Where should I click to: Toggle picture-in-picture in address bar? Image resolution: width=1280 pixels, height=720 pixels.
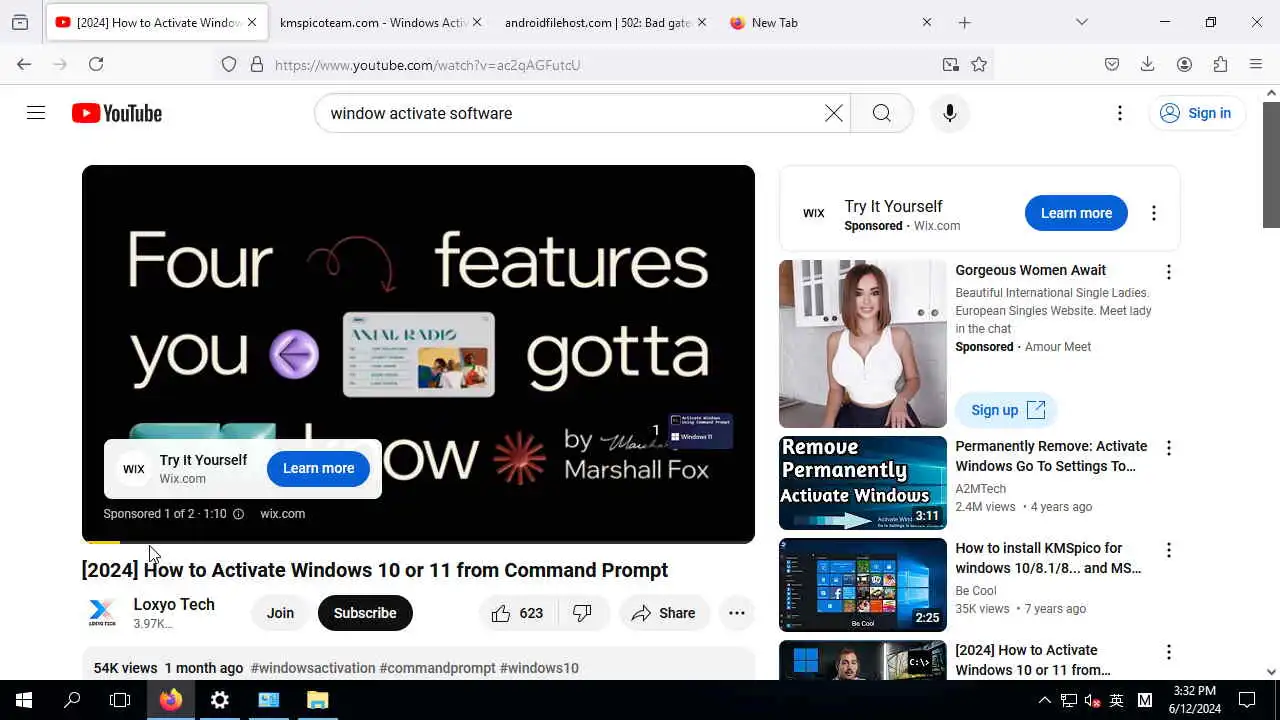[950, 64]
